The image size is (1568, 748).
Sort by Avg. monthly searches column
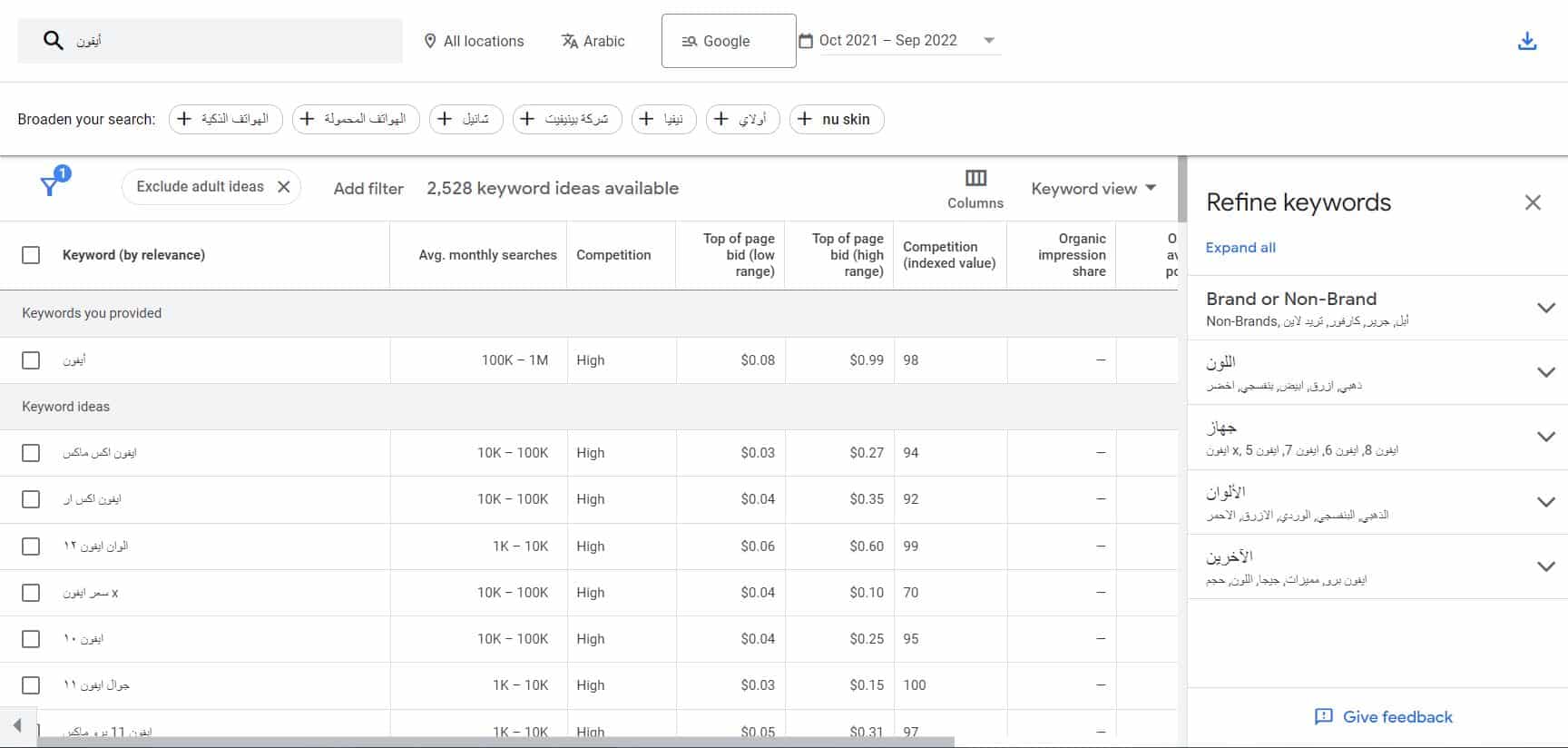click(487, 255)
